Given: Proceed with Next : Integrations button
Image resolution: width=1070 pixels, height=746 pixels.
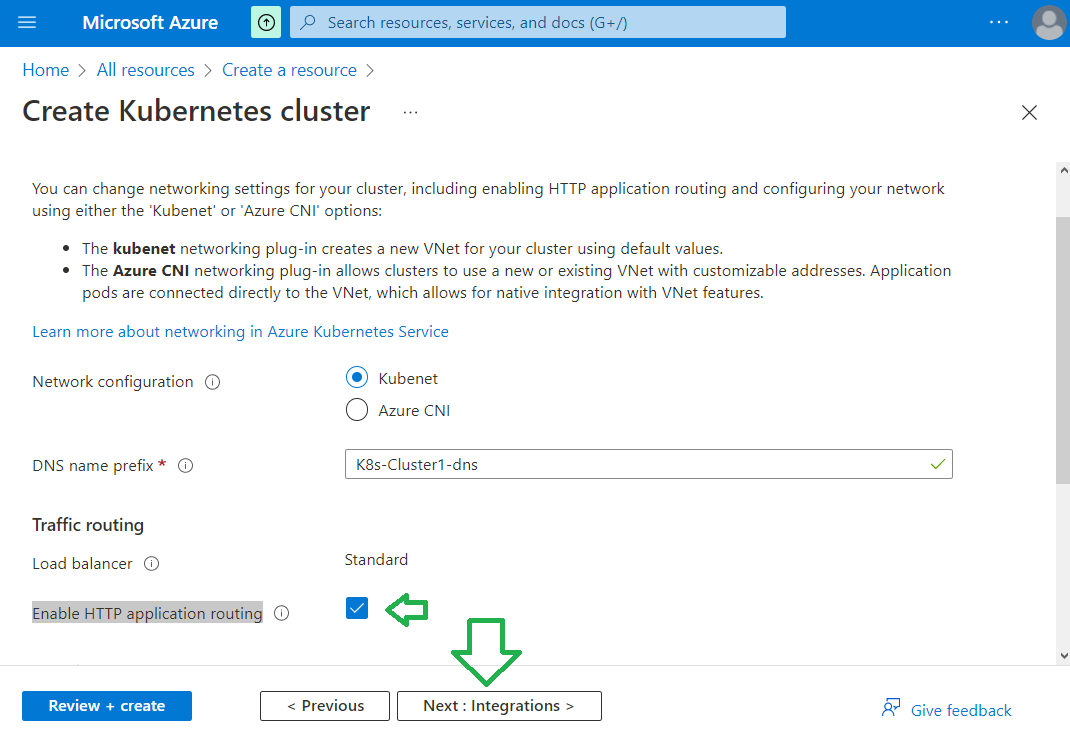Looking at the screenshot, I should tap(500, 706).
